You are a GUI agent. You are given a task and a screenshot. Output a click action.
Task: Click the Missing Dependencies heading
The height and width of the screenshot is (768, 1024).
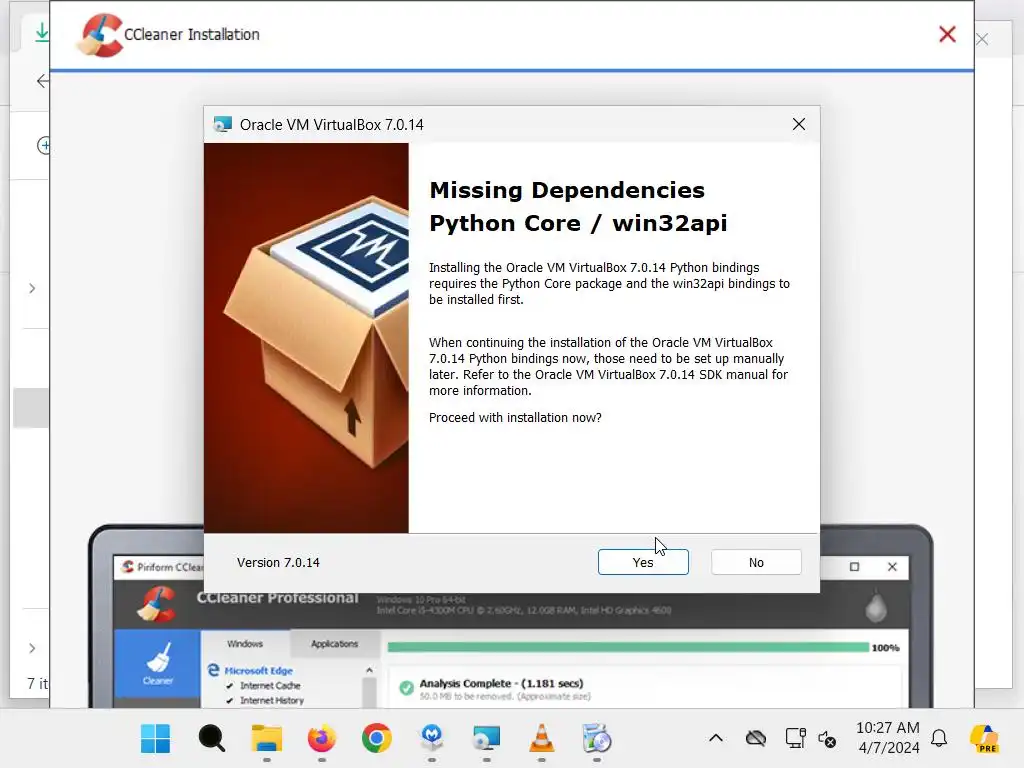tap(567, 190)
